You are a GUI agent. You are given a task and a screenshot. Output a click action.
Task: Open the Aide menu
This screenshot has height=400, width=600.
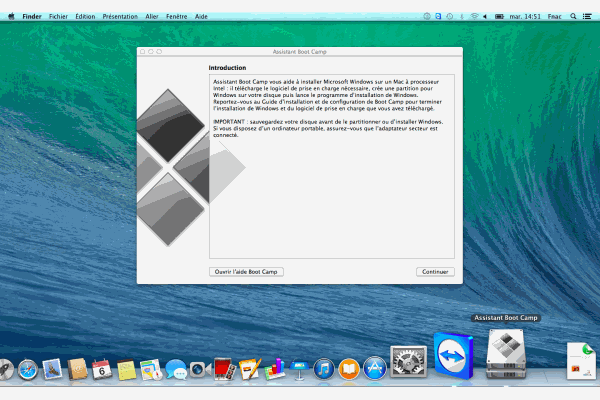(x=201, y=16)
